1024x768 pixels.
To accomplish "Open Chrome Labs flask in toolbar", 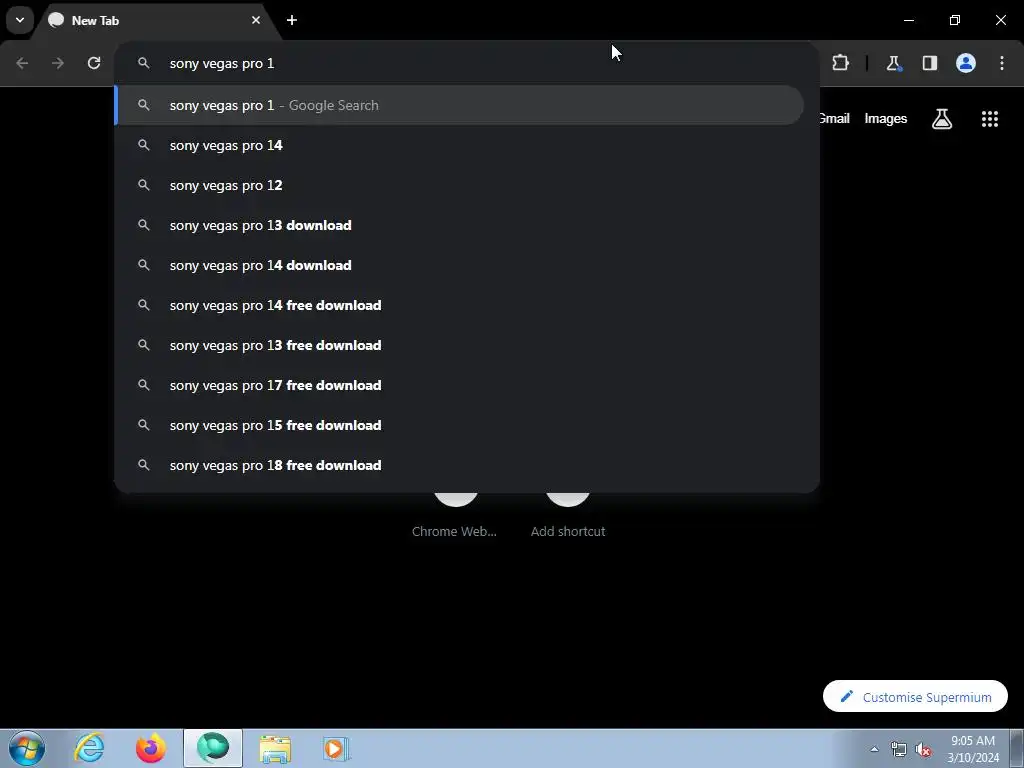I will tap(893, 63).
